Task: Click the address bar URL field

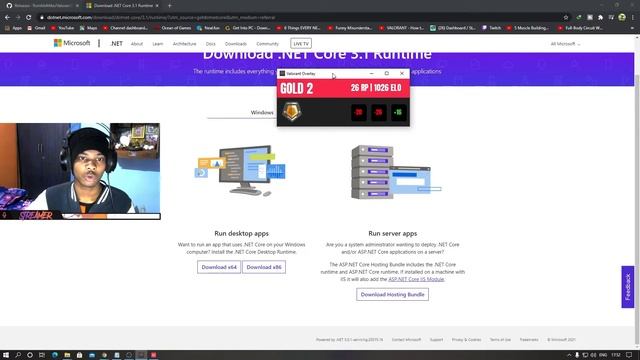Action: tap(302, 18)
